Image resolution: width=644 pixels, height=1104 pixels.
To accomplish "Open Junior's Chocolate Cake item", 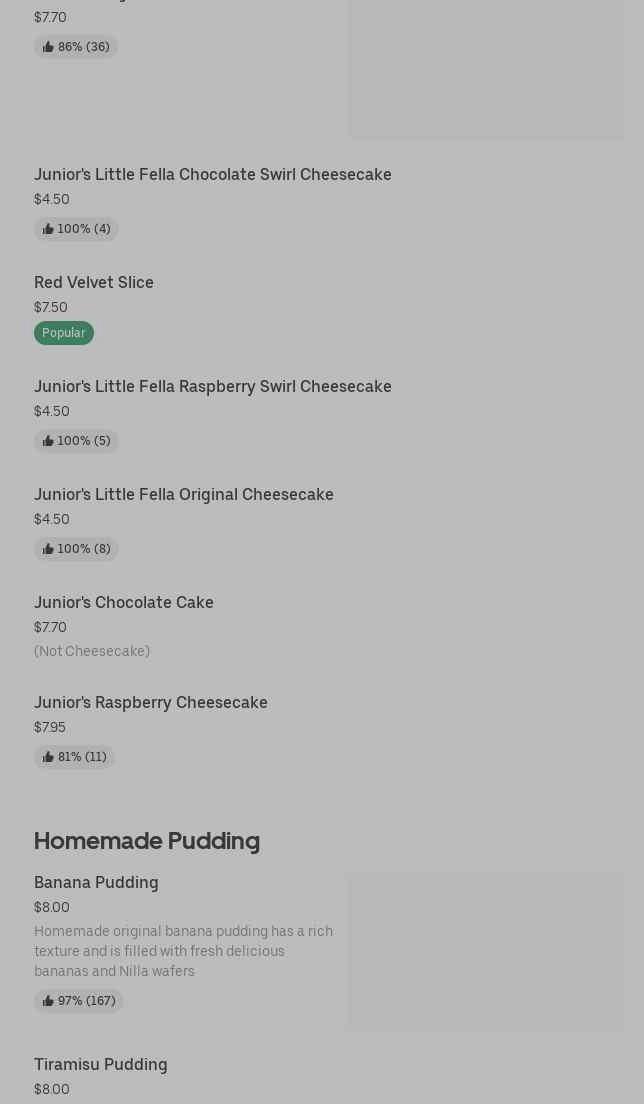I will tap(124, 602).
